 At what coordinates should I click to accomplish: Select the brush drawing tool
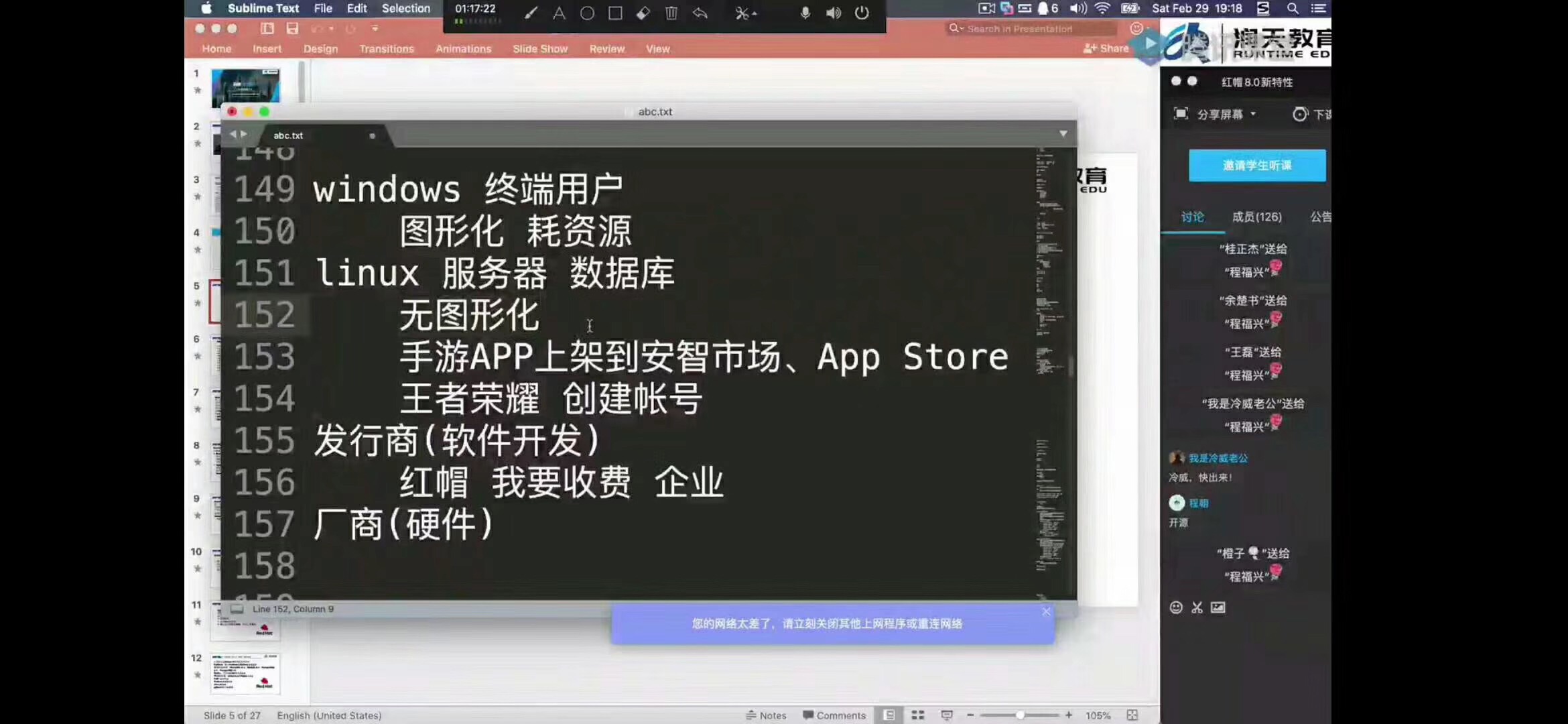coord(531,13)
